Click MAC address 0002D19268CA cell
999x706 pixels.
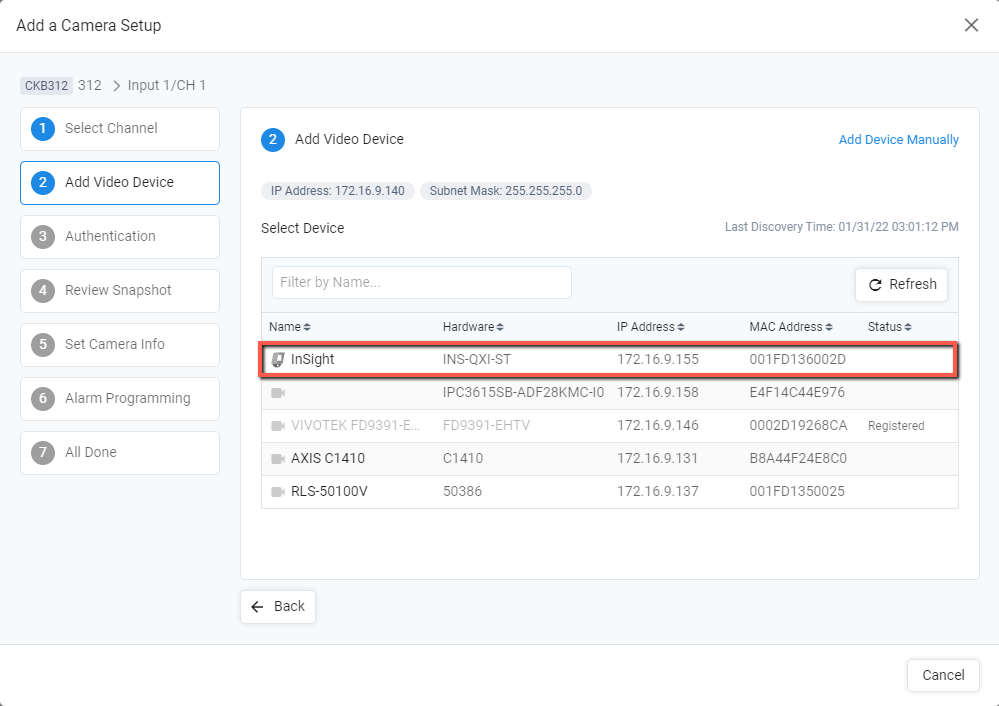pyautogui.click(x=798, y=426)
